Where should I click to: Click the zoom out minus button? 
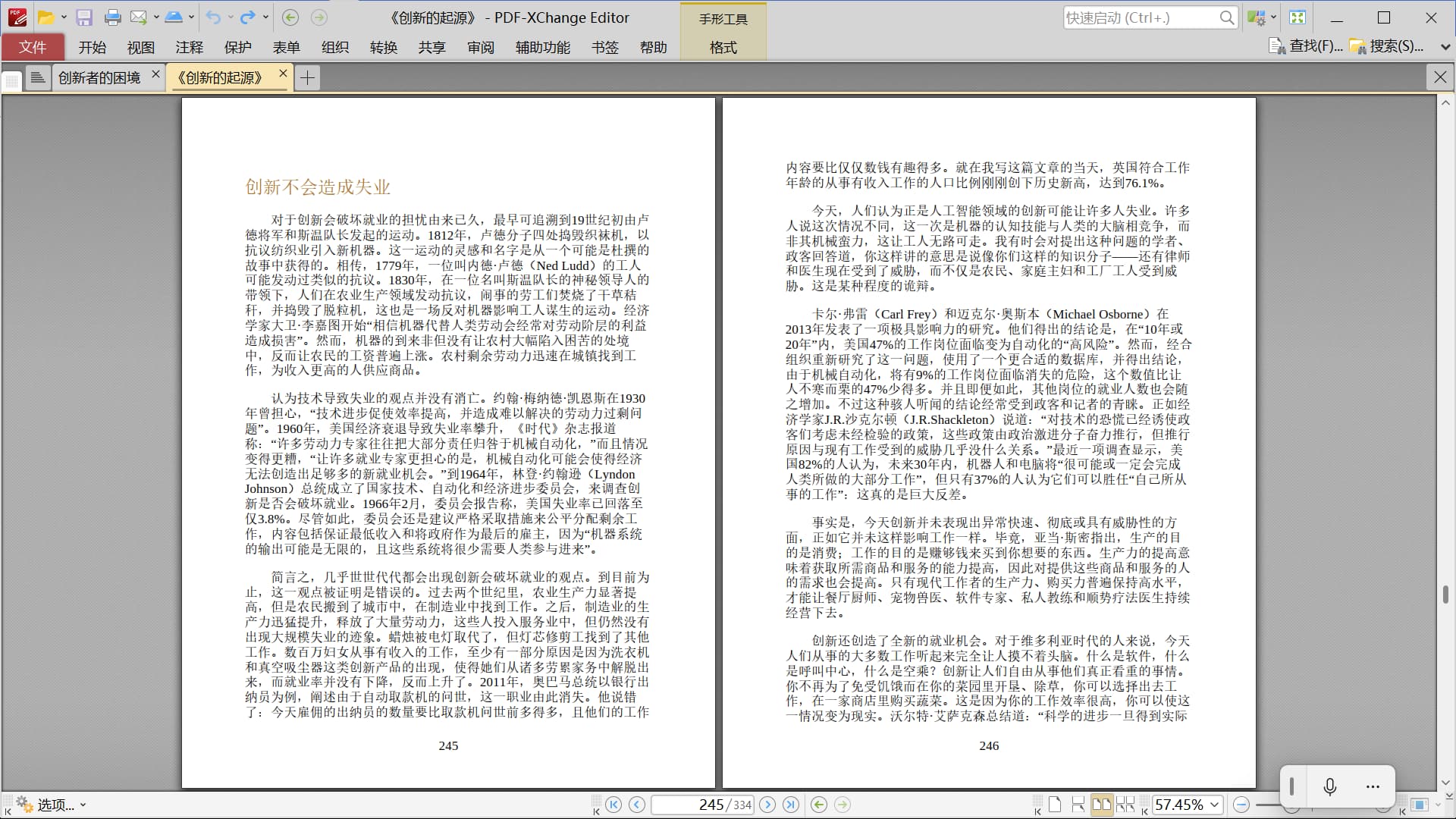(x=1241, y=805)
